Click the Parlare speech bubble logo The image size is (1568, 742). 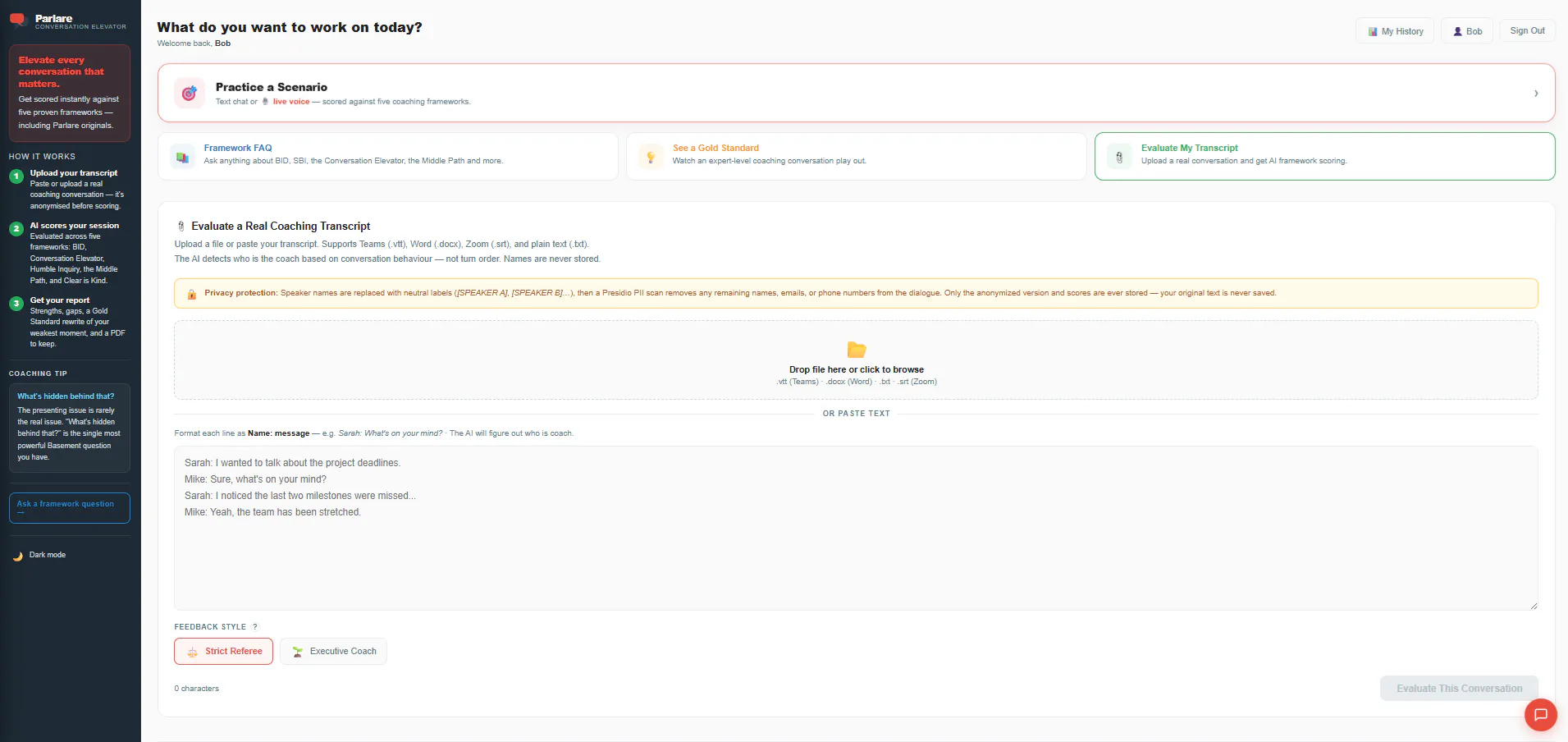click(x=18, y=20)
